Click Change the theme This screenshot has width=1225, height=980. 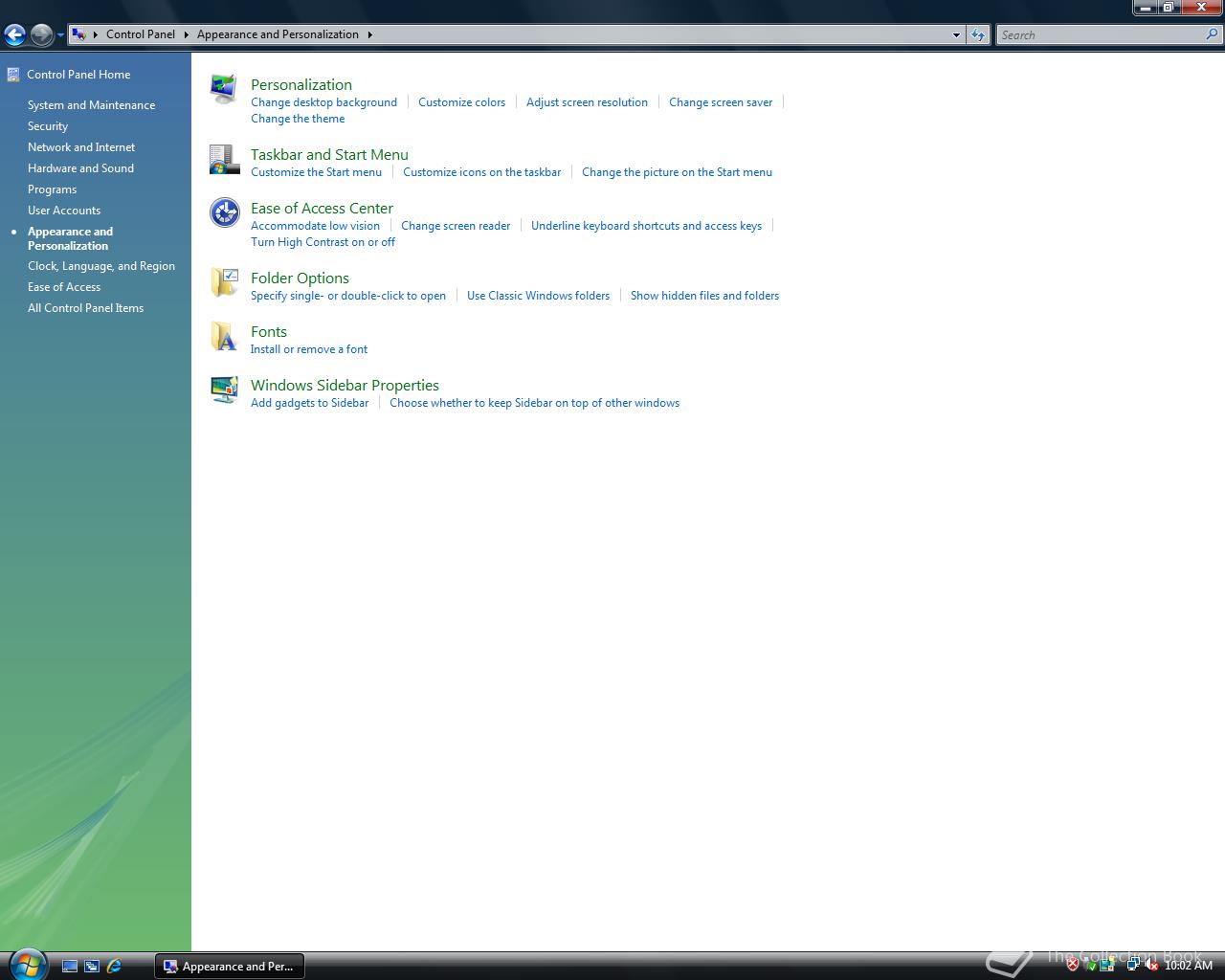(x=298, y=119)
